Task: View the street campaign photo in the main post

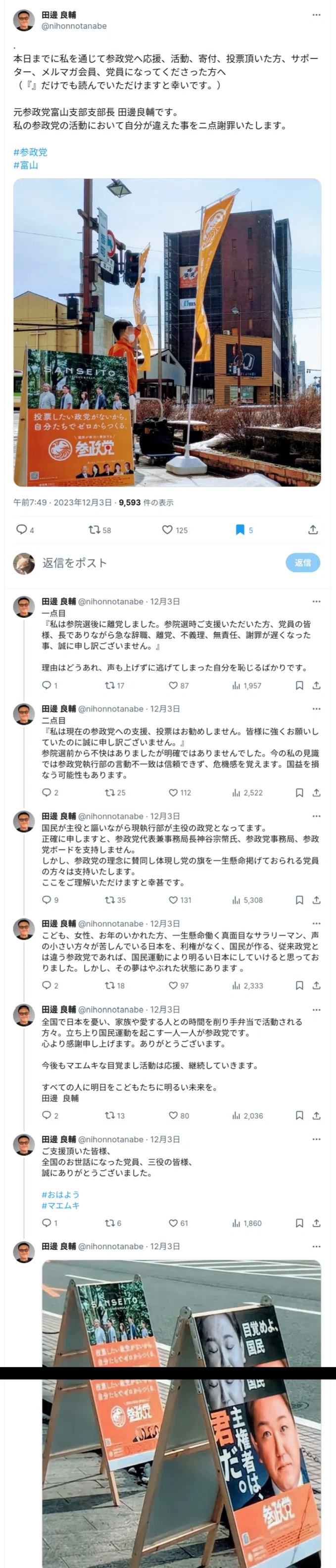Action: click(167, 332)
